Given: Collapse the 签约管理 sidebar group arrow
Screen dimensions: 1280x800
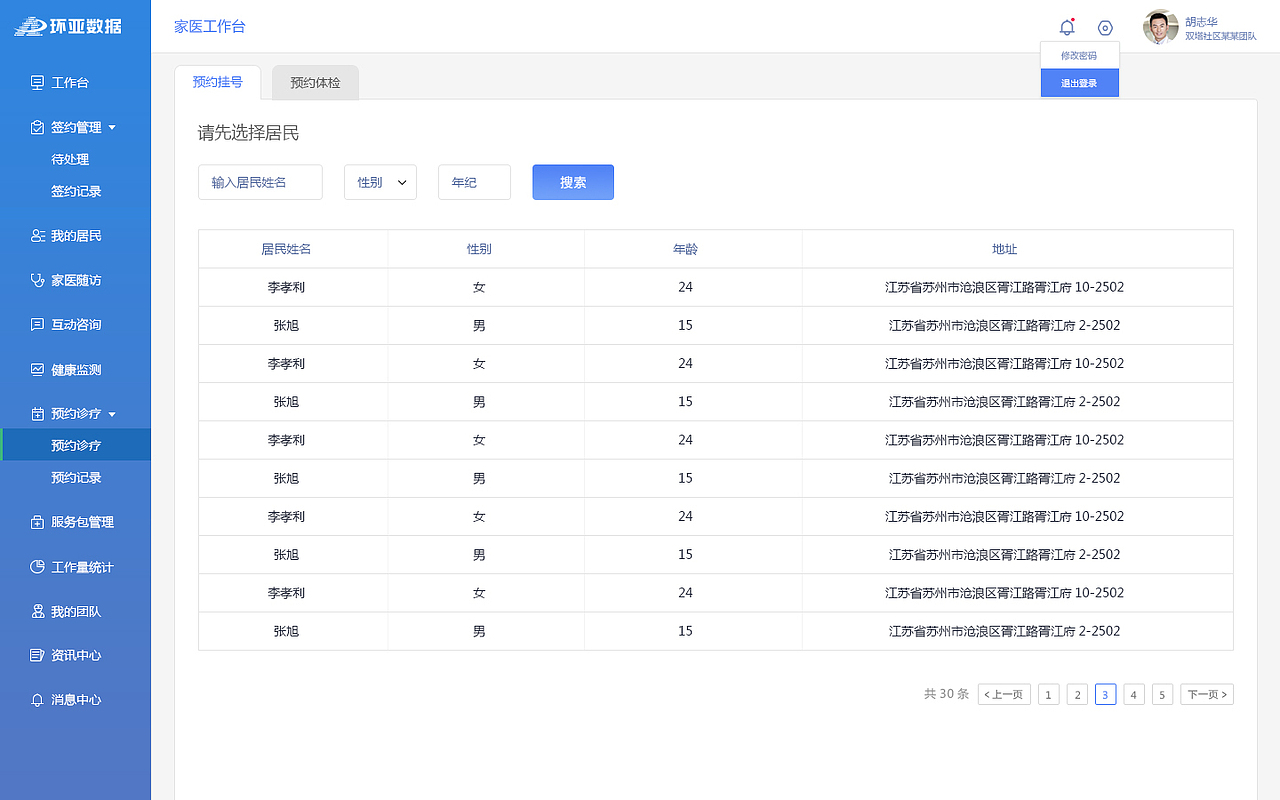Looking at the screenshot, I should pos(112,128).
